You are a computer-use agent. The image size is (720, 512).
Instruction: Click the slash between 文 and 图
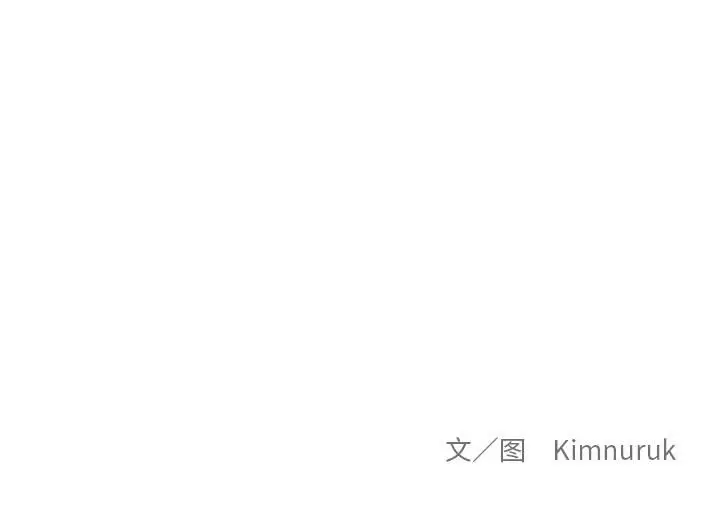[x=485, y=450]
